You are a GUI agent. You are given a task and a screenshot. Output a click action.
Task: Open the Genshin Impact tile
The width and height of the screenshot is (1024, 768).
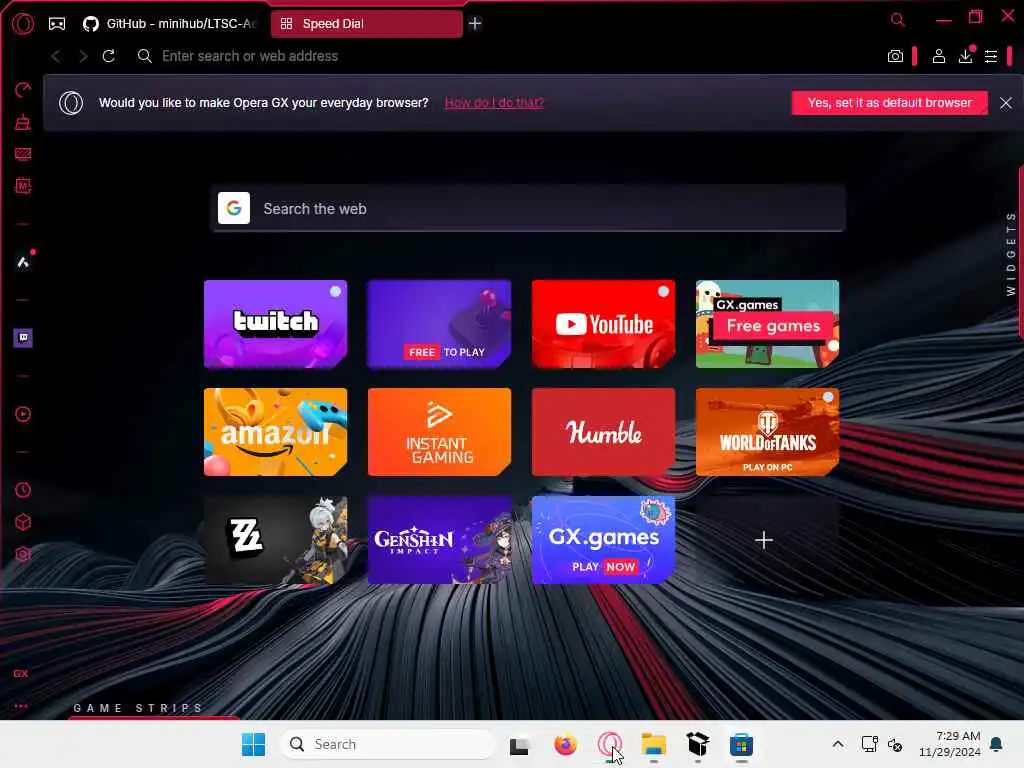point(440,540)
